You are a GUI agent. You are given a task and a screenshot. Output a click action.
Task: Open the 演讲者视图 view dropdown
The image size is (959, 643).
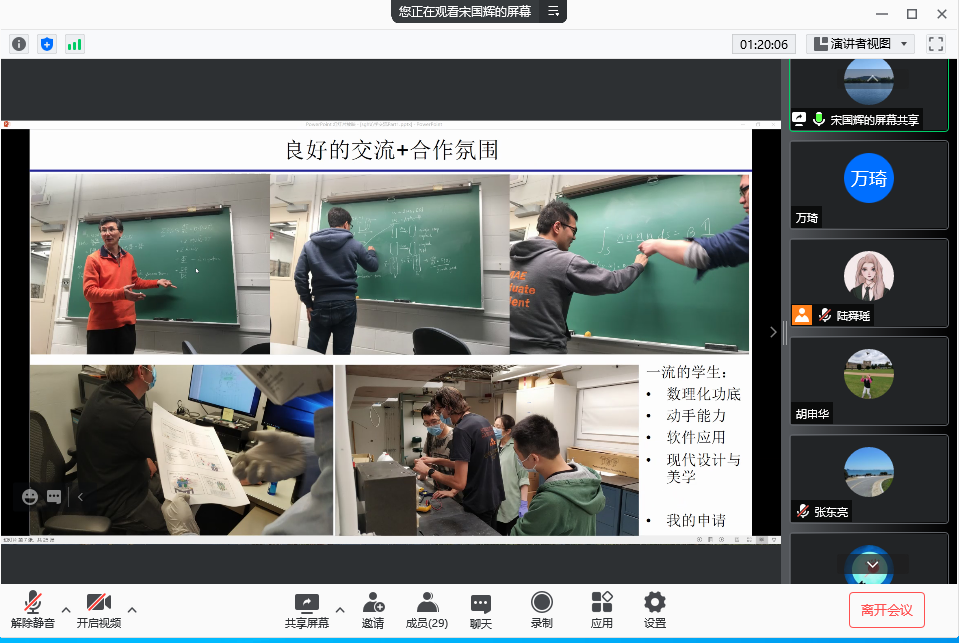[861, 44]
